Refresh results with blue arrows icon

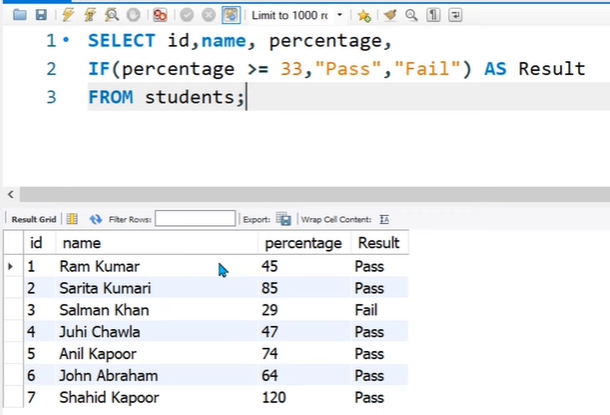pyautogui.click(x=96, y=219)
